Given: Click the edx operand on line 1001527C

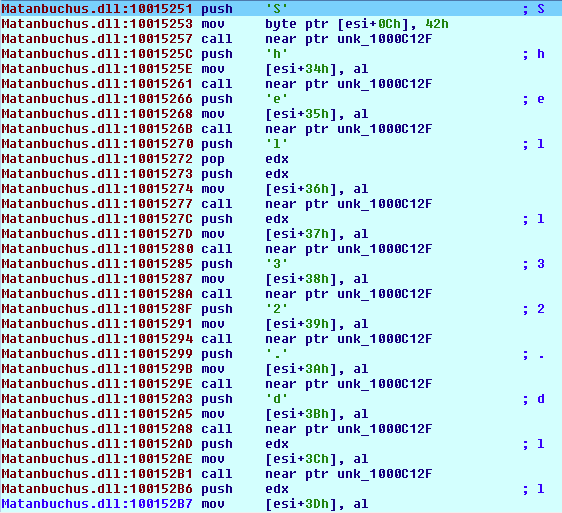Looking at the screenshot, I should [x=277, y=219].
